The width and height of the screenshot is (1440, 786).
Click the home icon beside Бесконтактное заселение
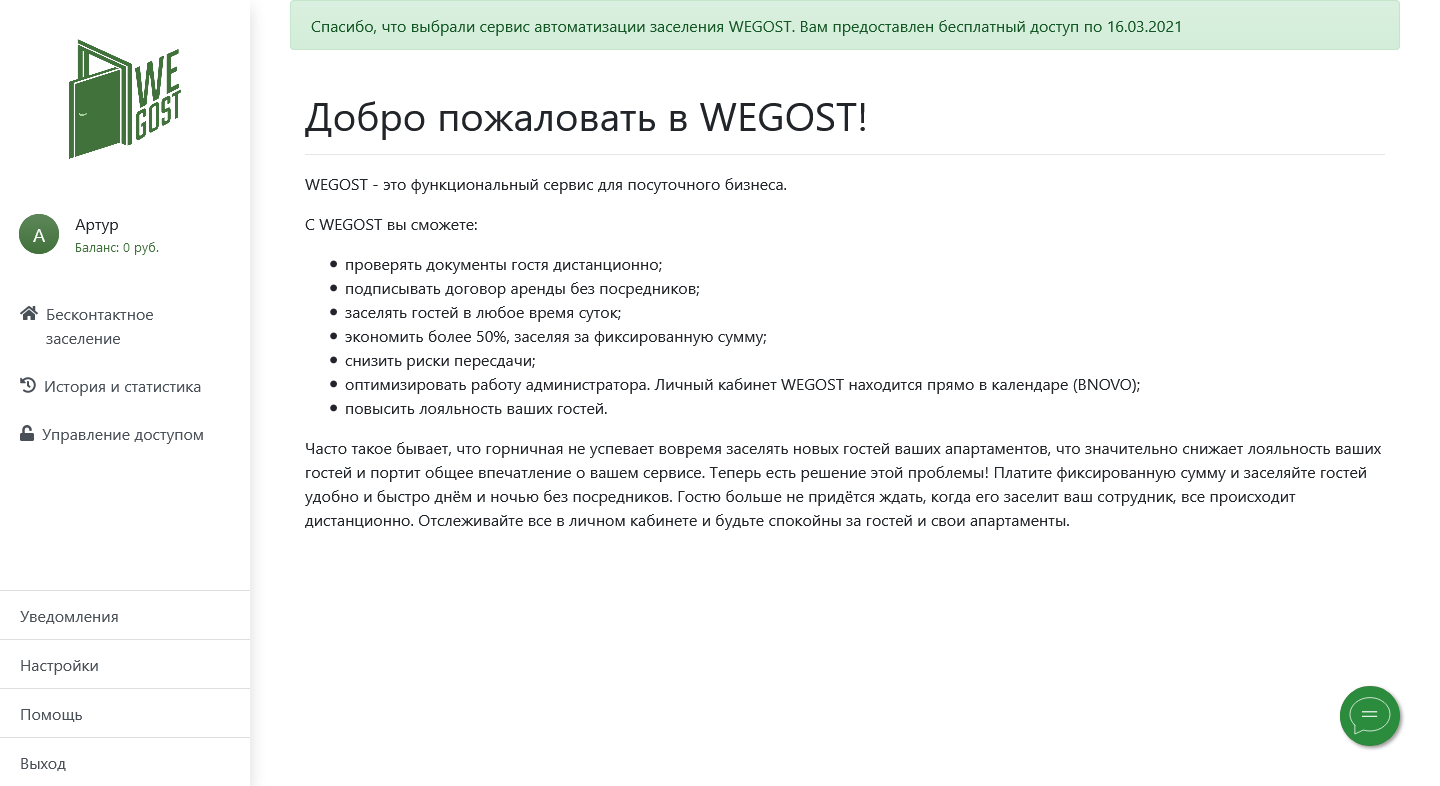pyautogui.click(x=29, y=314)
